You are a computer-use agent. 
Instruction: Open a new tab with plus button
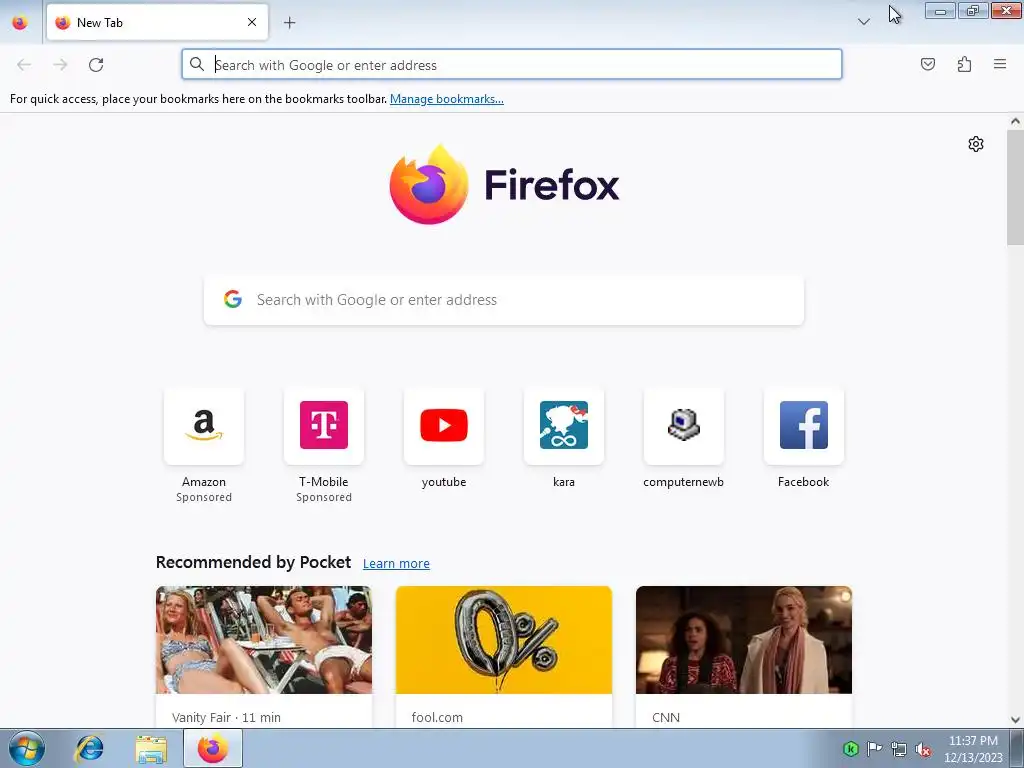289,23
